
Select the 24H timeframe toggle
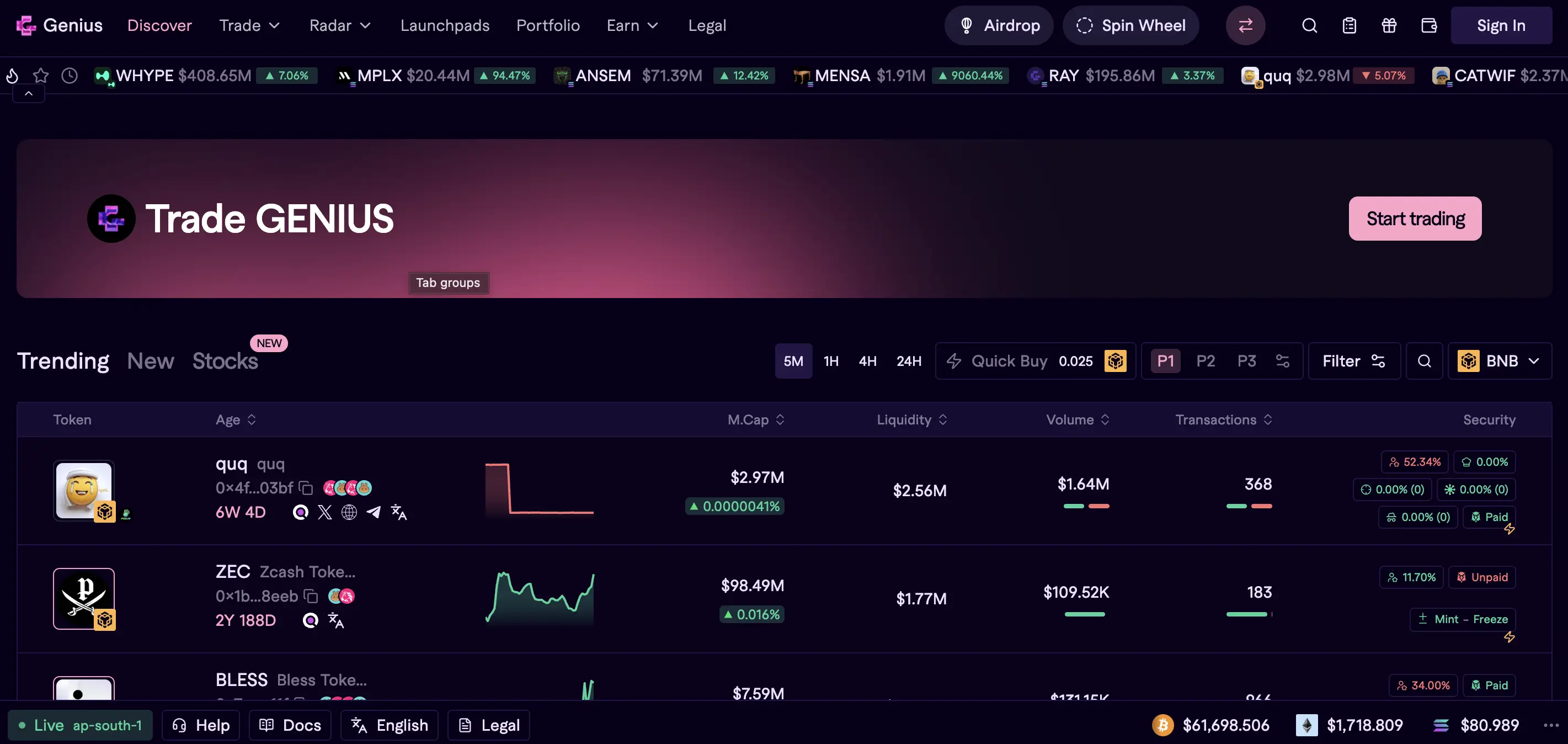tap(909, 361)
